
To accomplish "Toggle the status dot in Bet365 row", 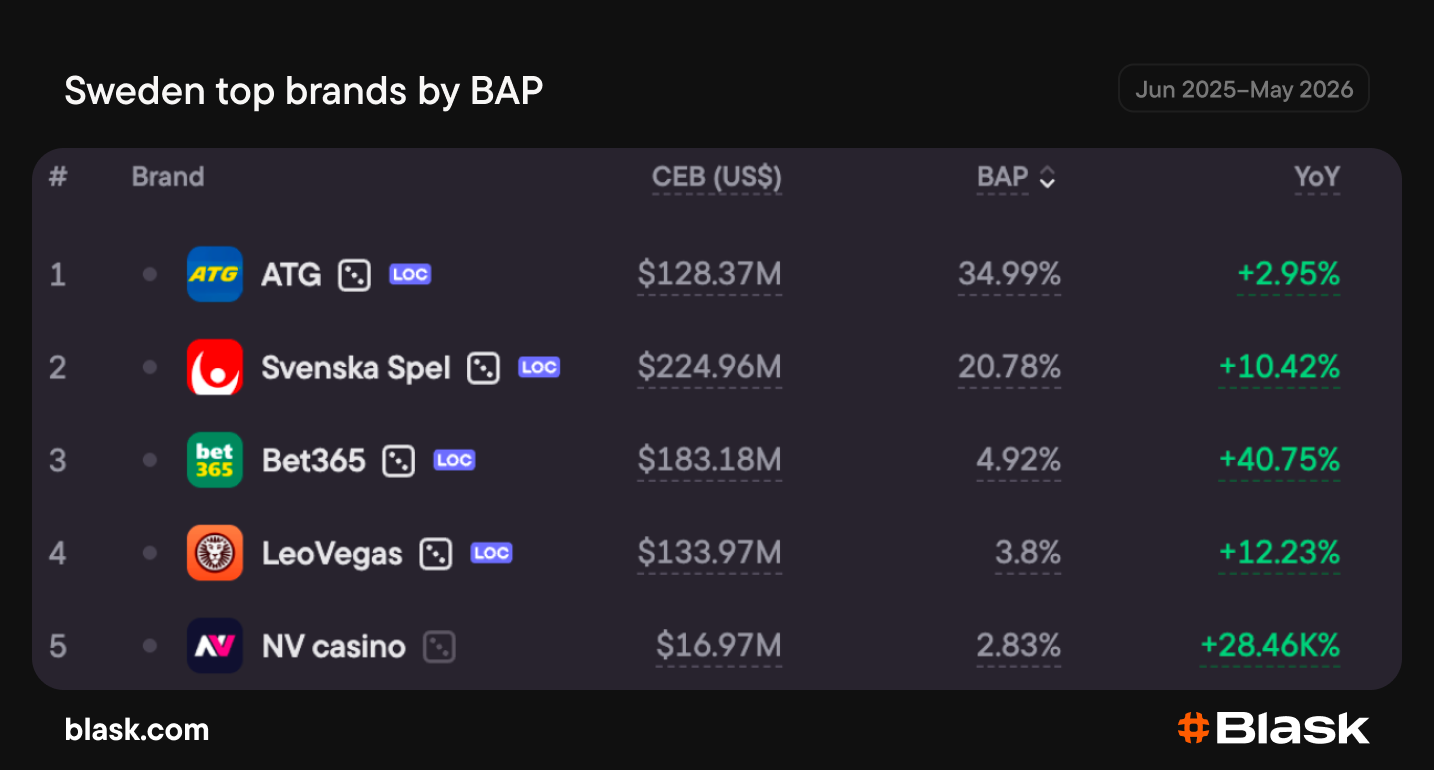I will (150, 460).
